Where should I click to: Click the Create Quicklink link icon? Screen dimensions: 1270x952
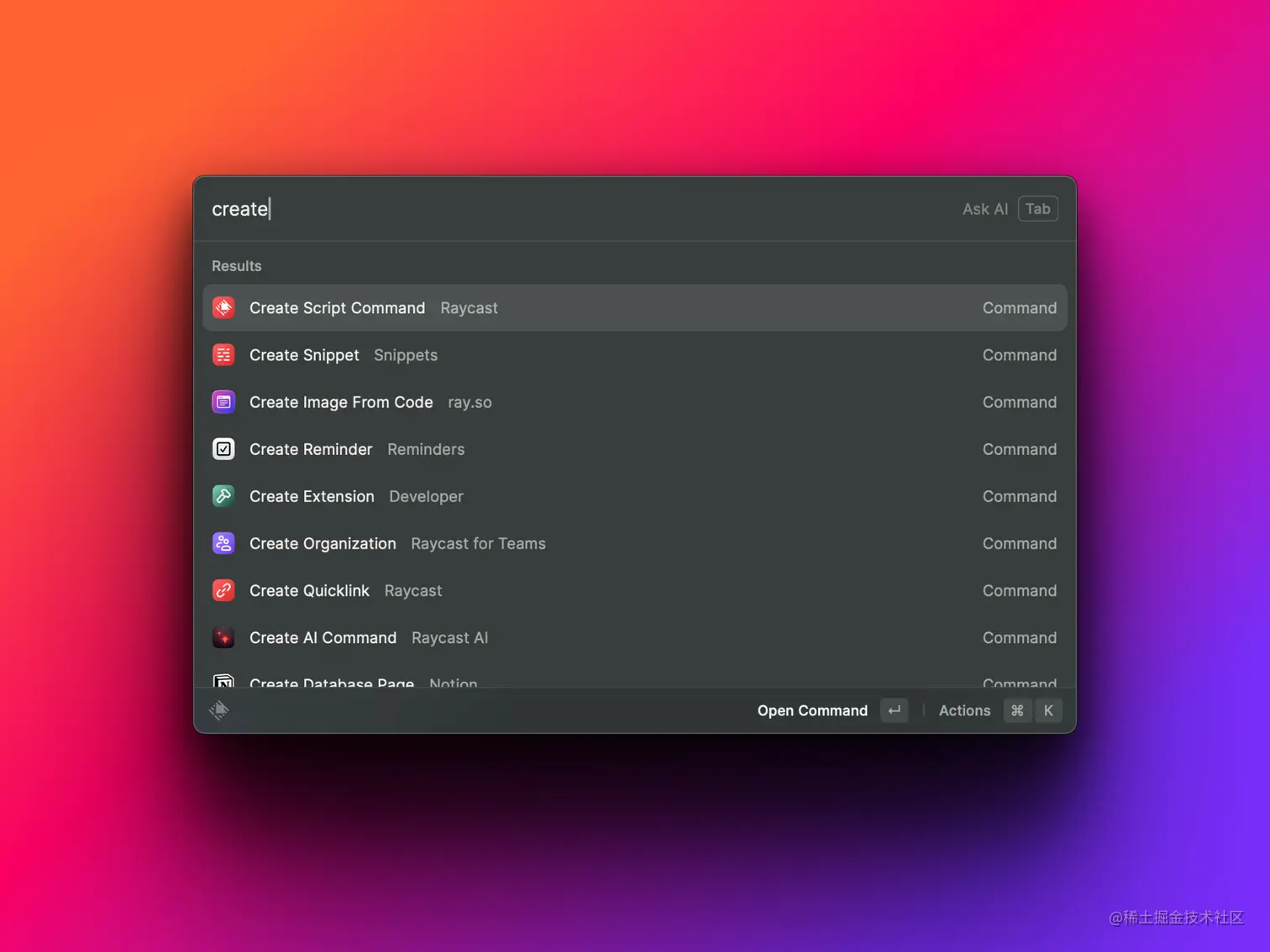pos(223,590)
